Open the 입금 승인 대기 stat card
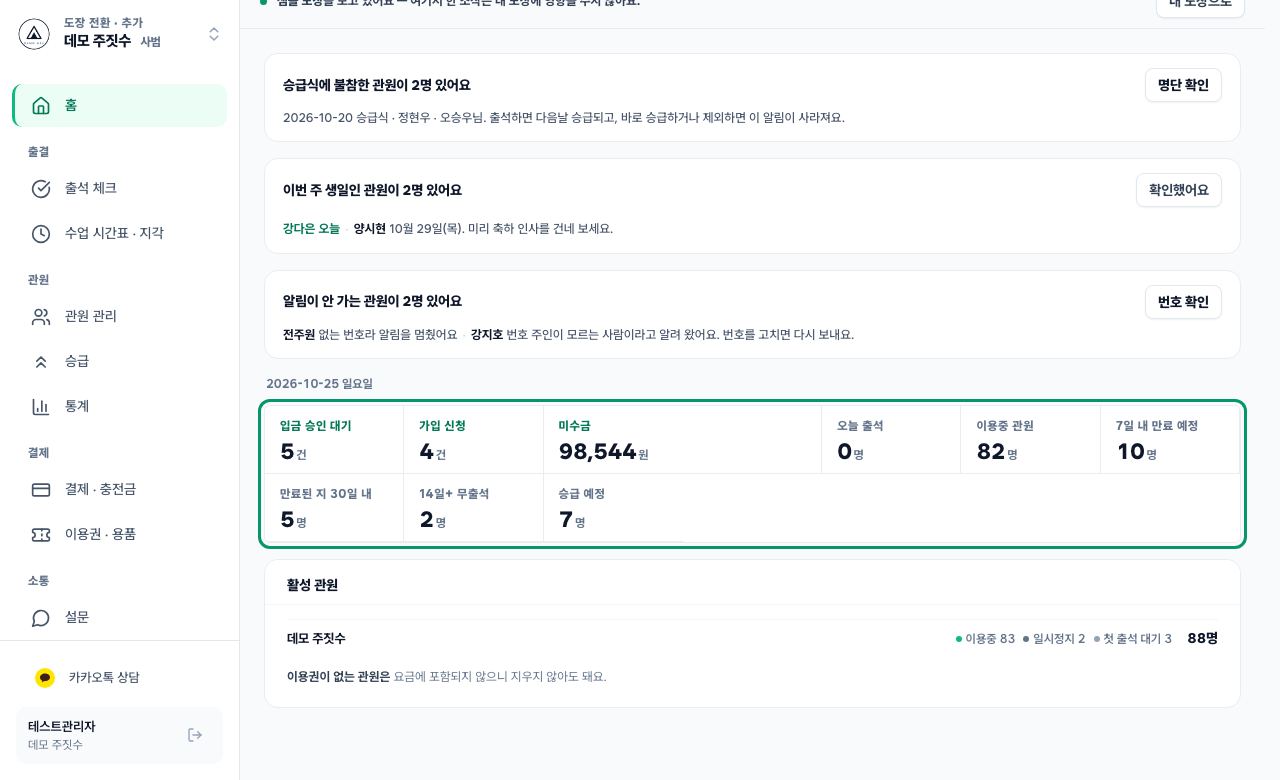Screen dimensions: 1280x780 pyautogui.click(x=333, y=439)
